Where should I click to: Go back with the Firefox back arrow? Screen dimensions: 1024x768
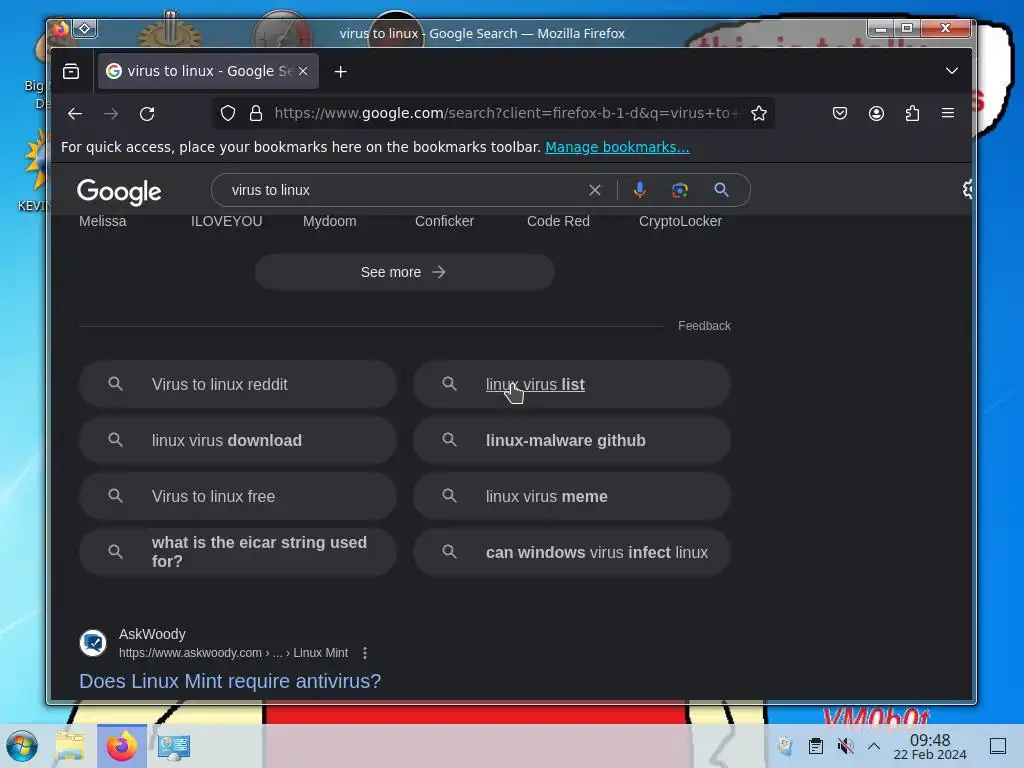[x=75, y=114]
